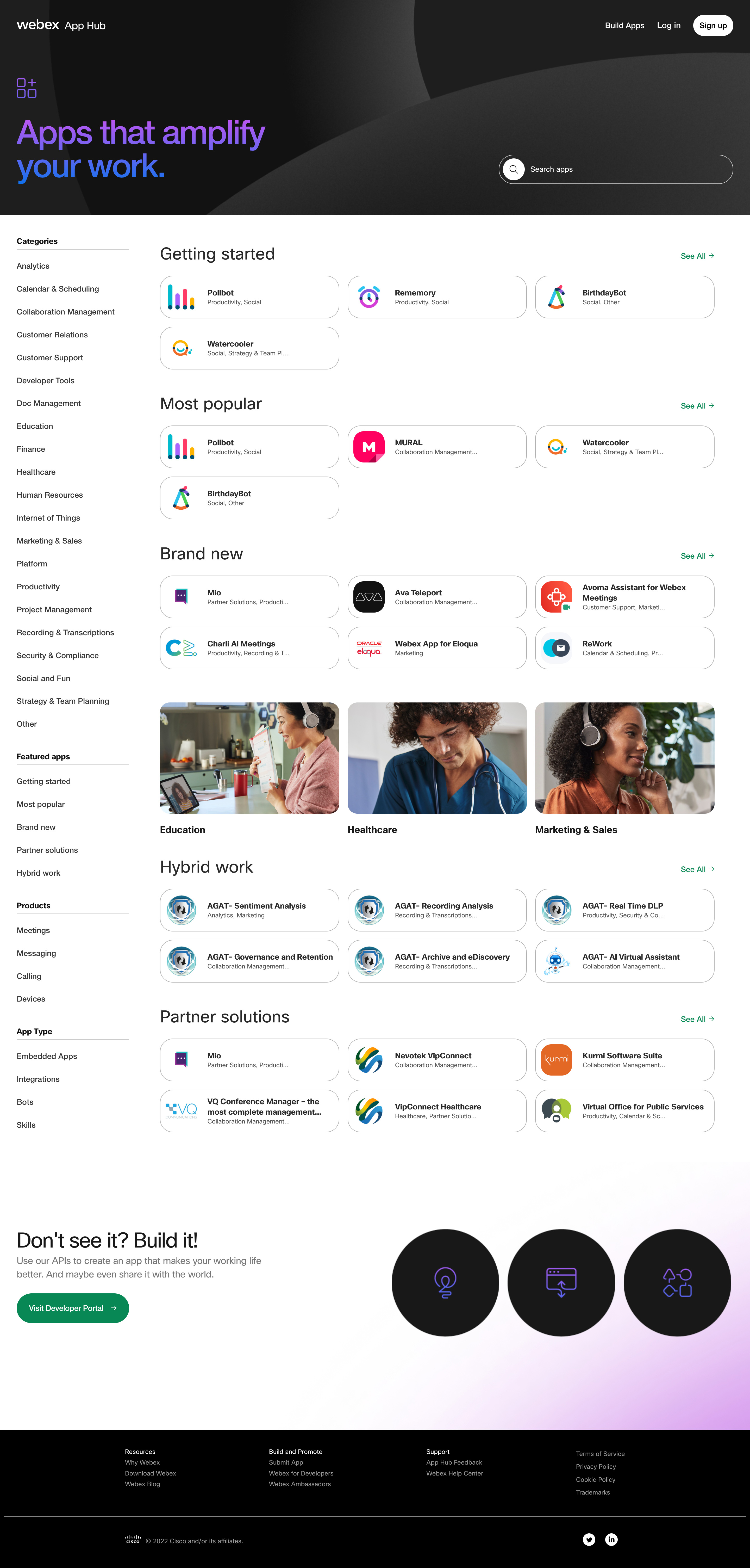This screenshot has width=750, height=1568.
Task: Click the Kurmi Software Suite icon
Action: (557, 1060)
